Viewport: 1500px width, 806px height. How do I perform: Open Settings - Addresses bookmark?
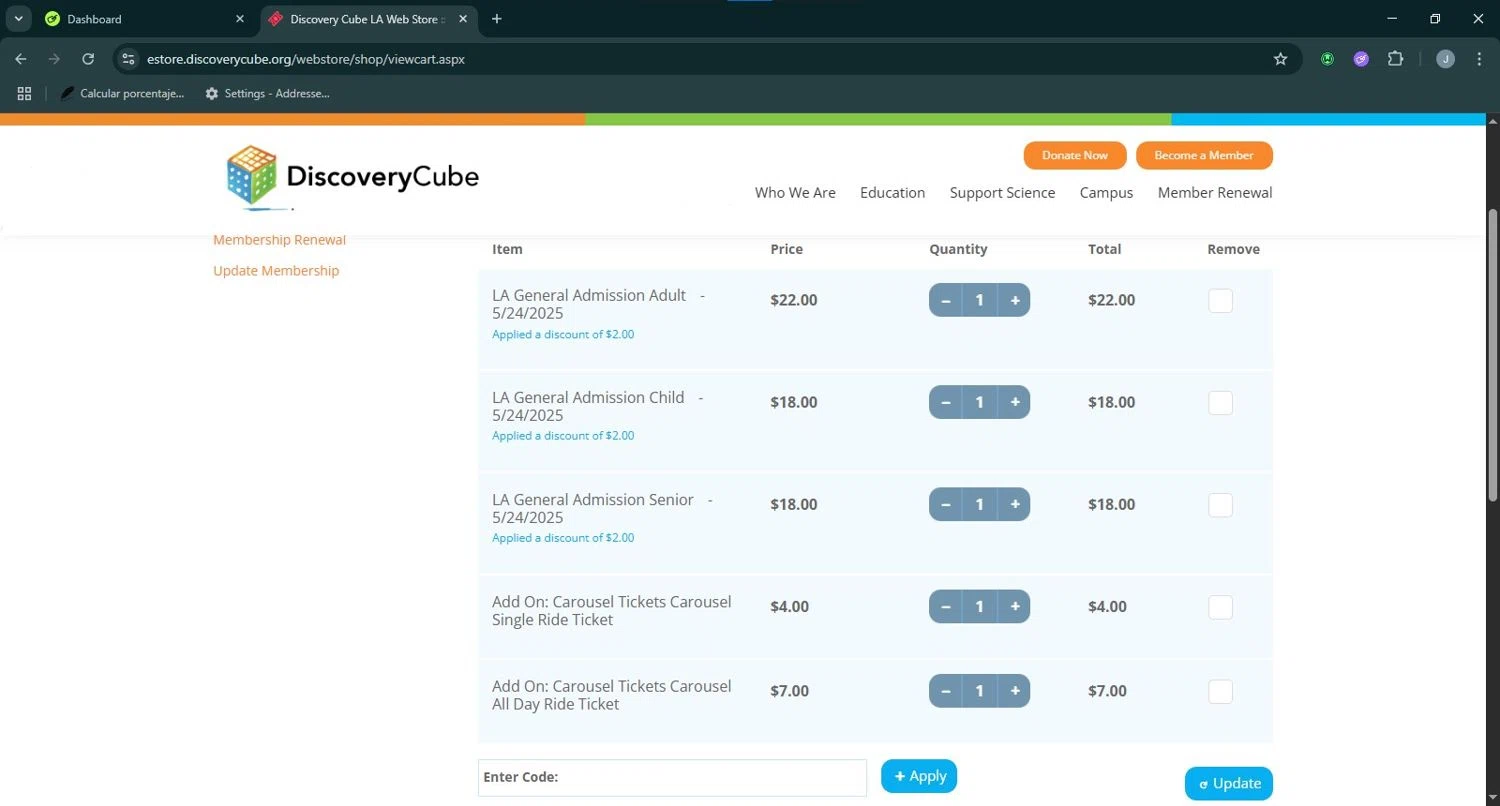pos(267,93)
